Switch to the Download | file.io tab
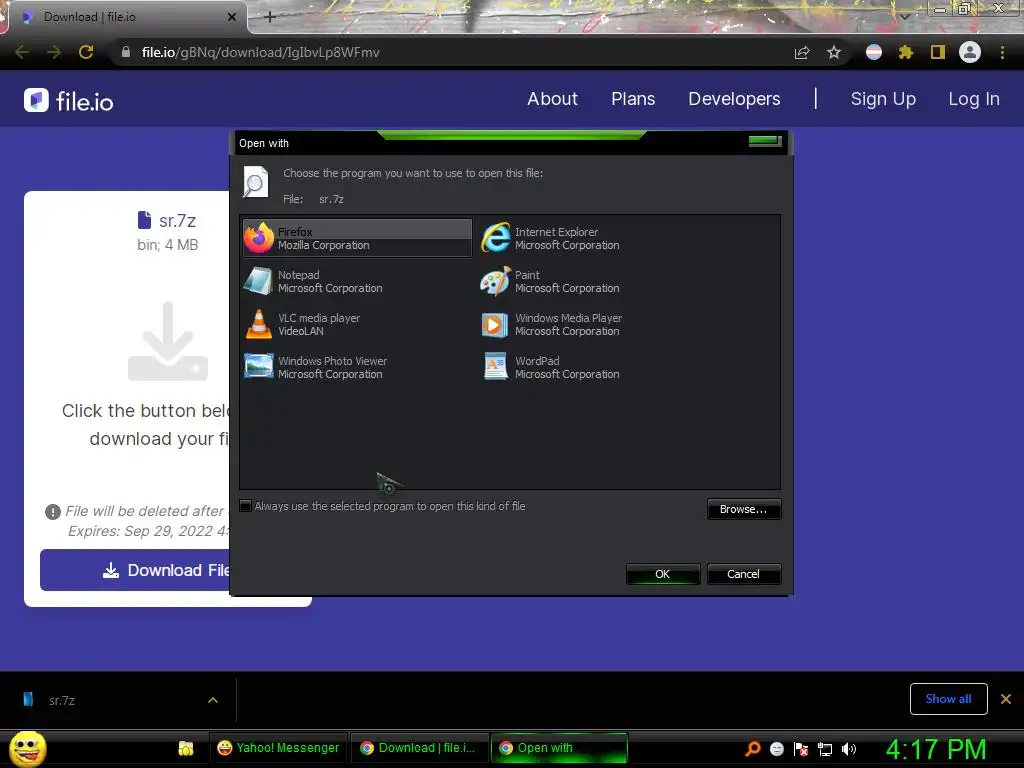Screen dimensions: 1024x768 [124, 17]
